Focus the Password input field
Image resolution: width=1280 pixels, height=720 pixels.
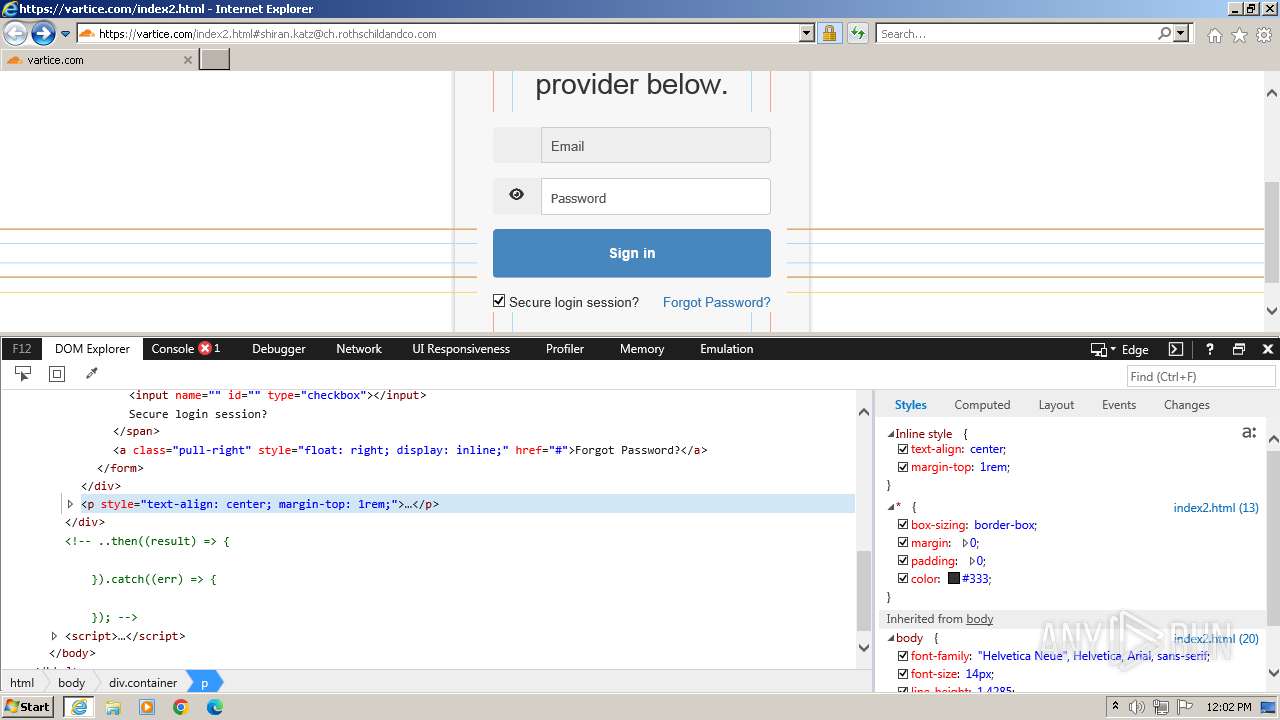[656, 197]
